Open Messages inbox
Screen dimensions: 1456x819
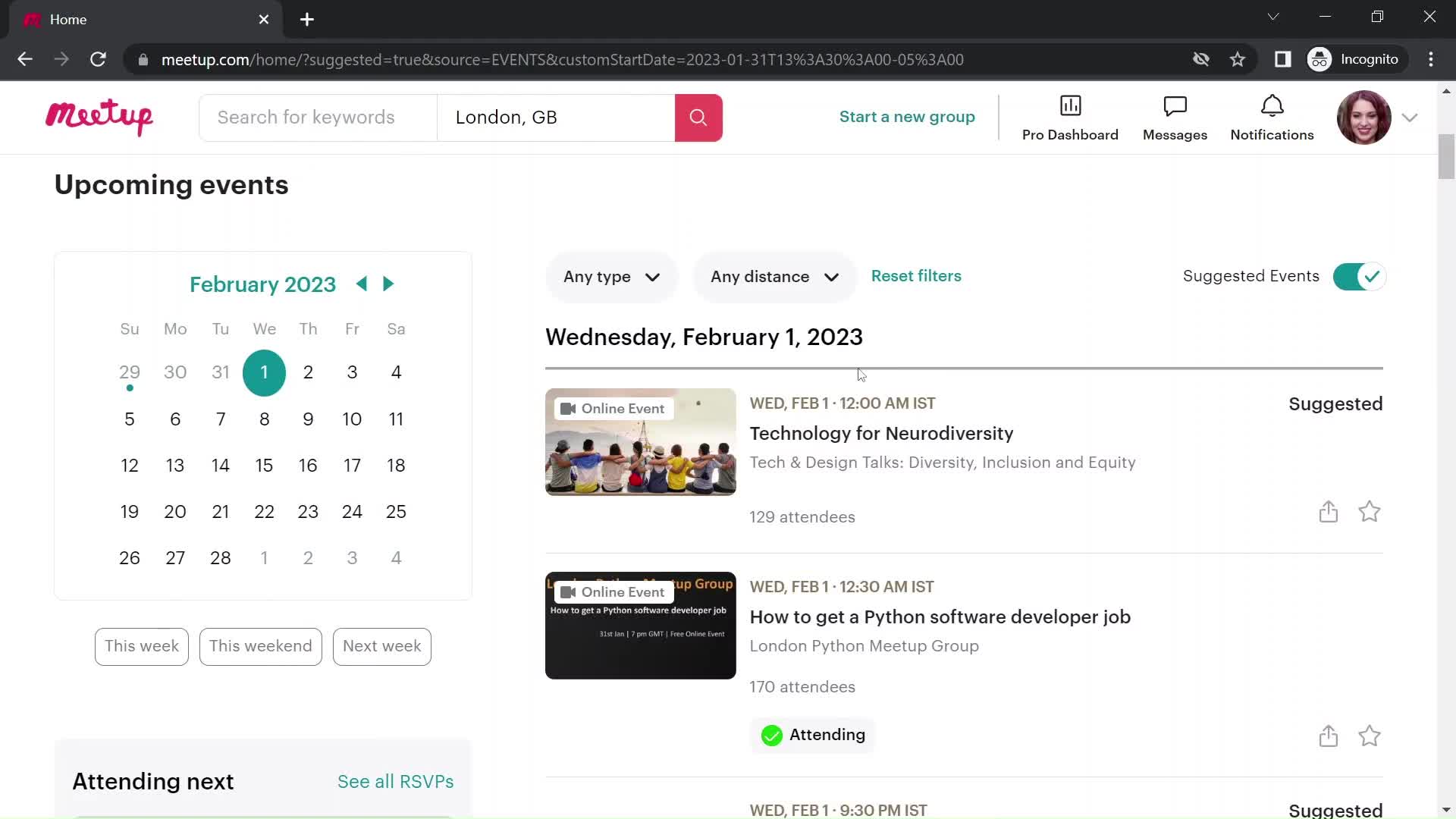pyautogui.click(x=1175, y=117)
